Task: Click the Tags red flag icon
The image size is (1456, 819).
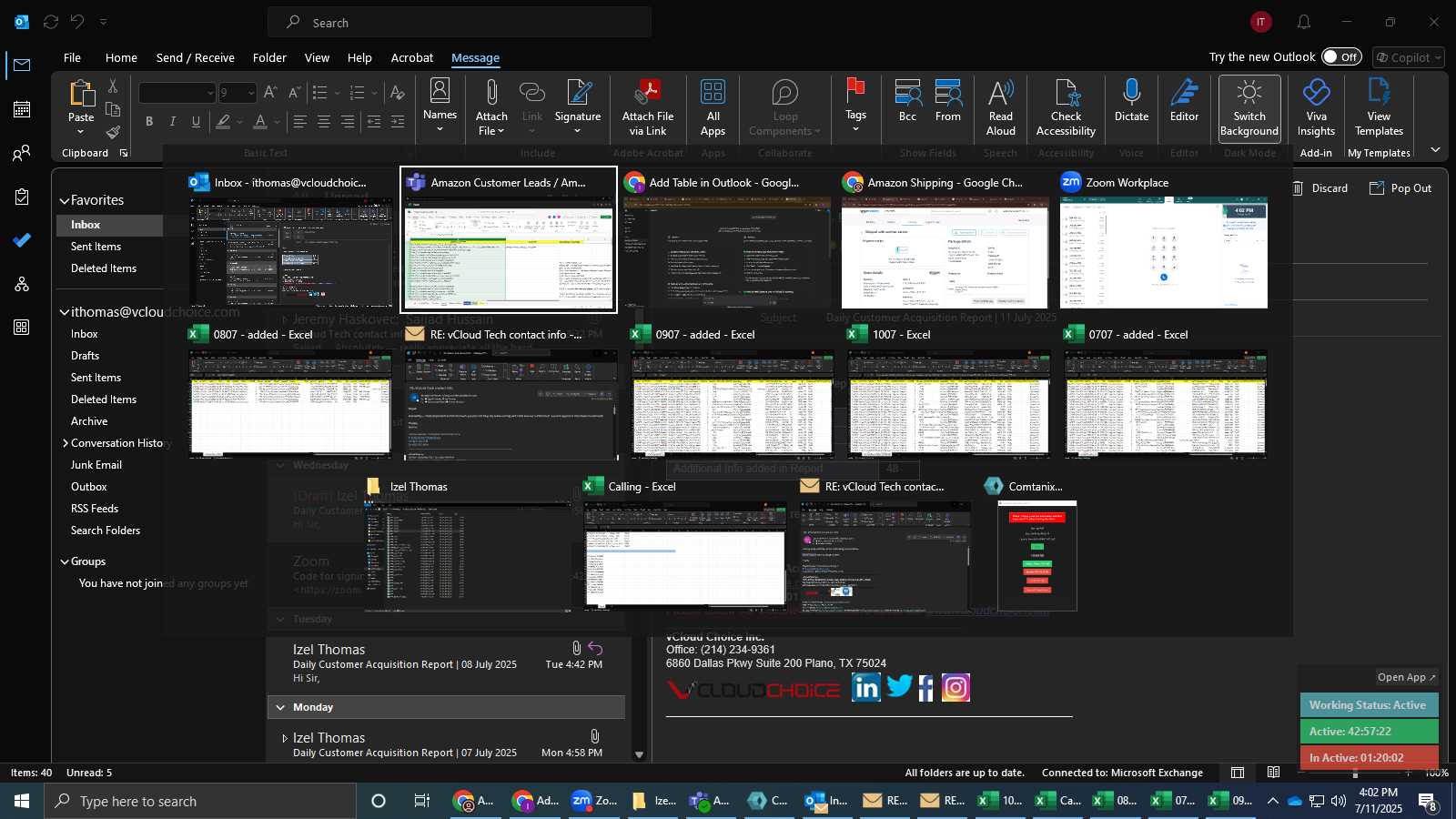Action: pos(855,91)
